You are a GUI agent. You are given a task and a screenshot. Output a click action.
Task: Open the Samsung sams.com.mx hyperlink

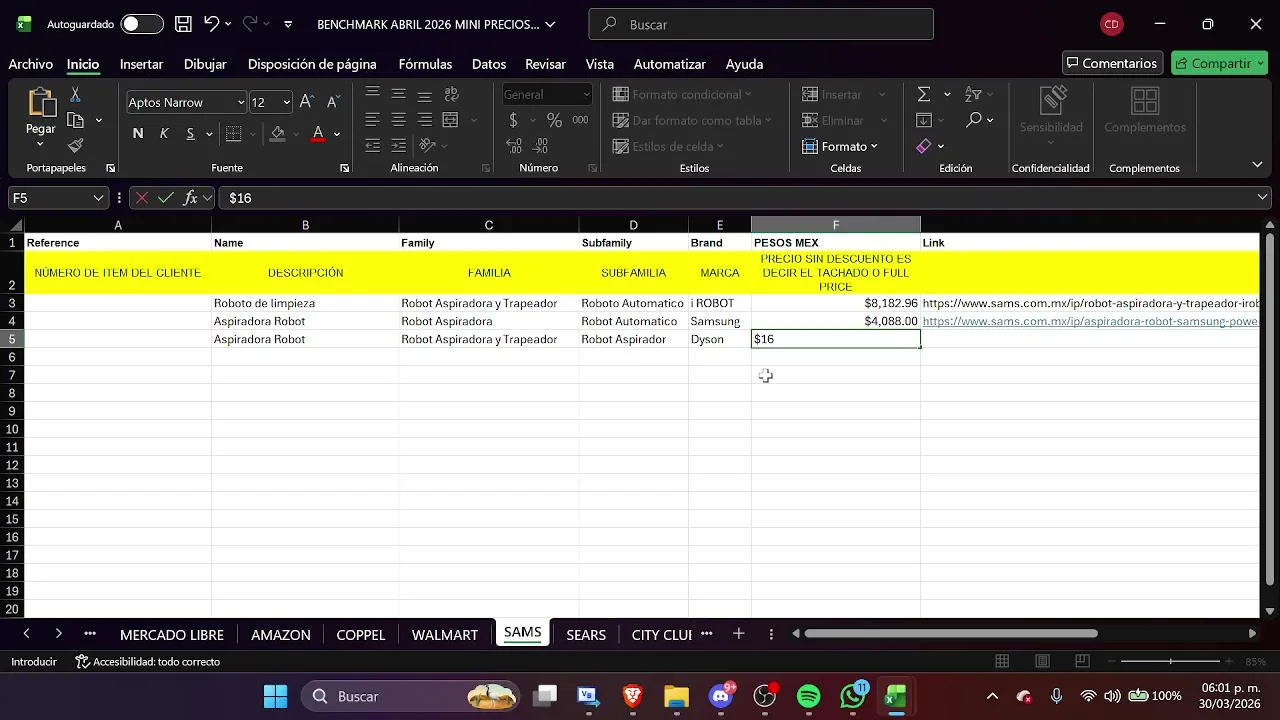pos(1090,321)
